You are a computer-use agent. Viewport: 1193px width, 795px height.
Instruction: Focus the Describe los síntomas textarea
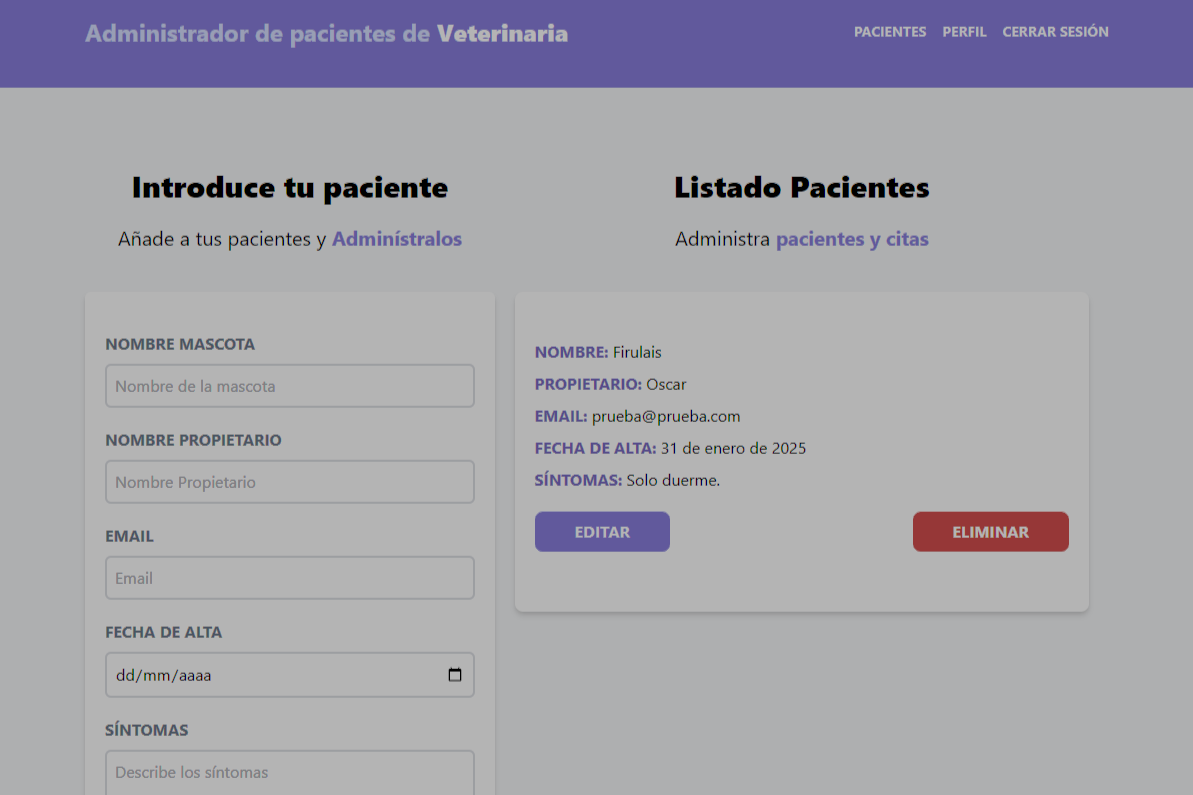289,772
